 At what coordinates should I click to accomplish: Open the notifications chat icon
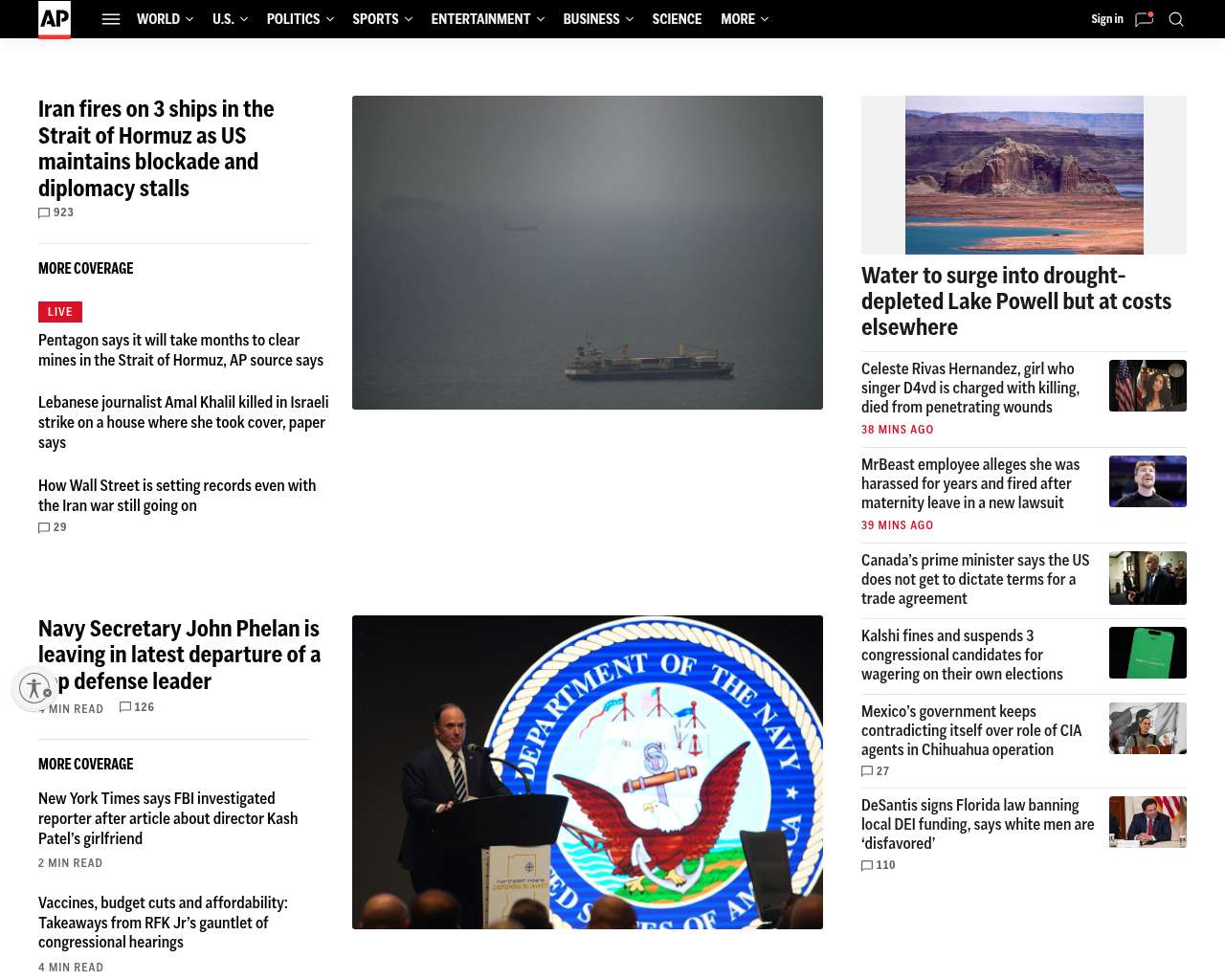tap(1144, 19)
